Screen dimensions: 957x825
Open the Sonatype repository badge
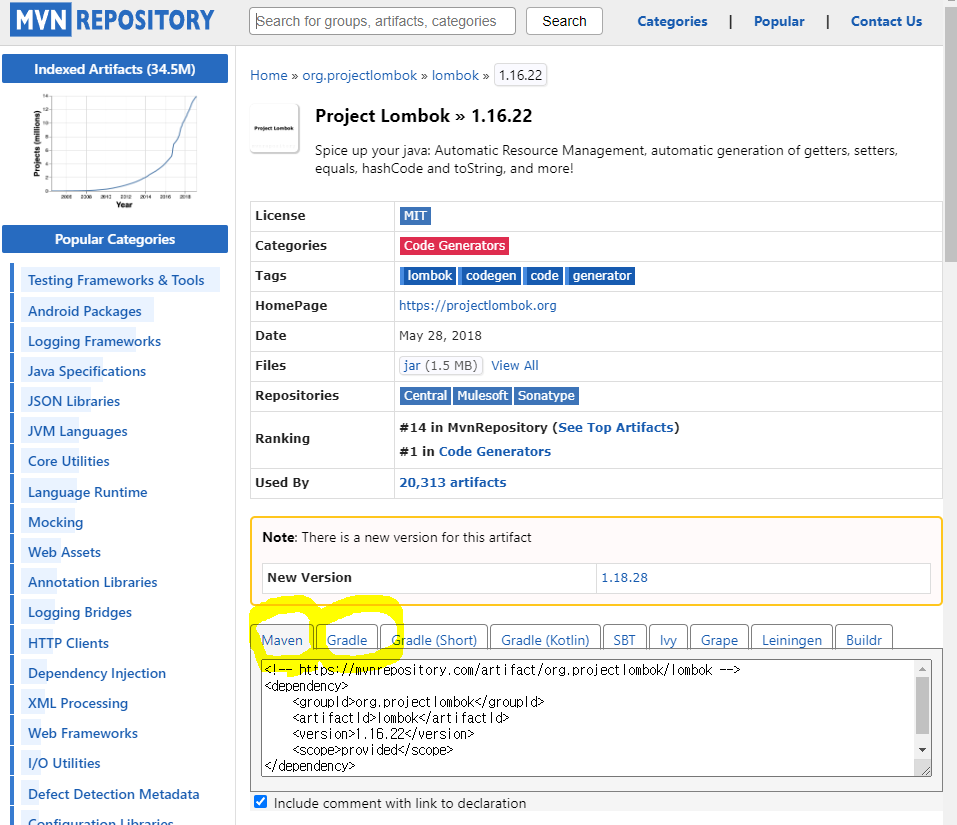tap(546, 395)
